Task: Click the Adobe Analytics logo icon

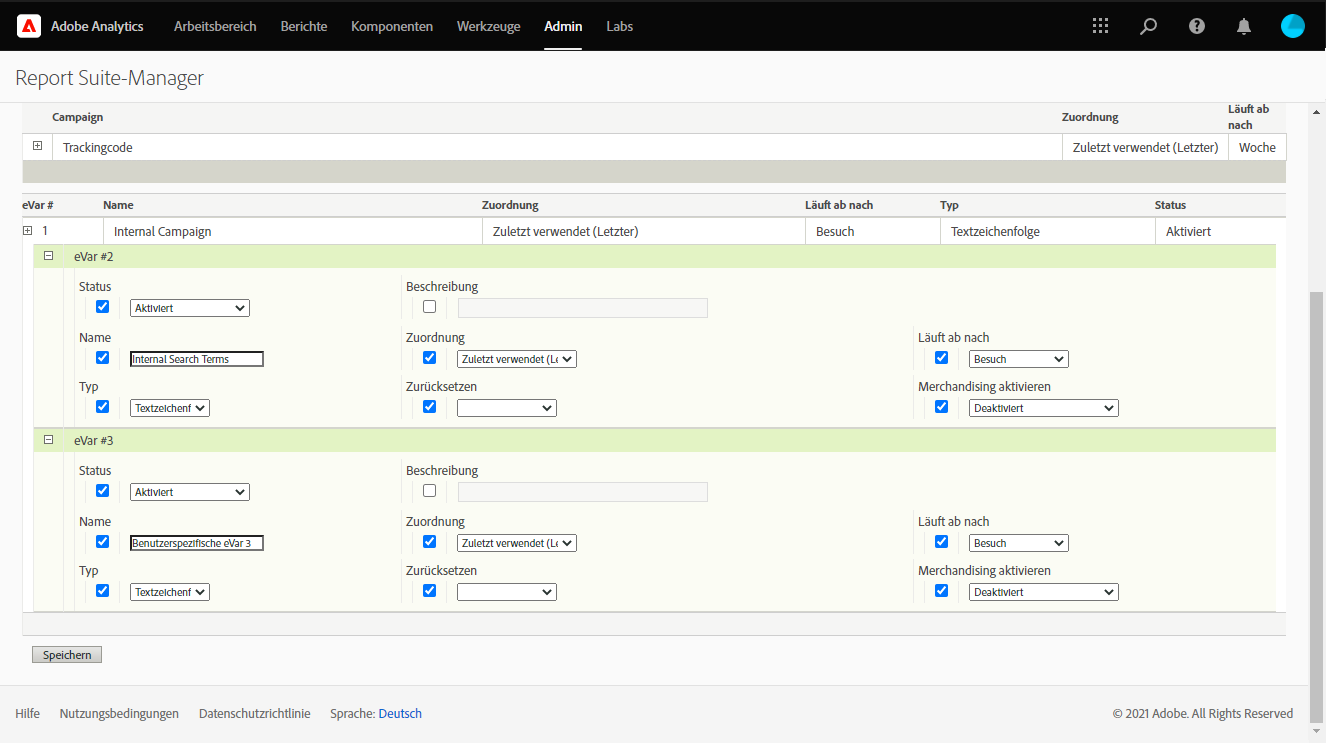Action: pos(29,26)
